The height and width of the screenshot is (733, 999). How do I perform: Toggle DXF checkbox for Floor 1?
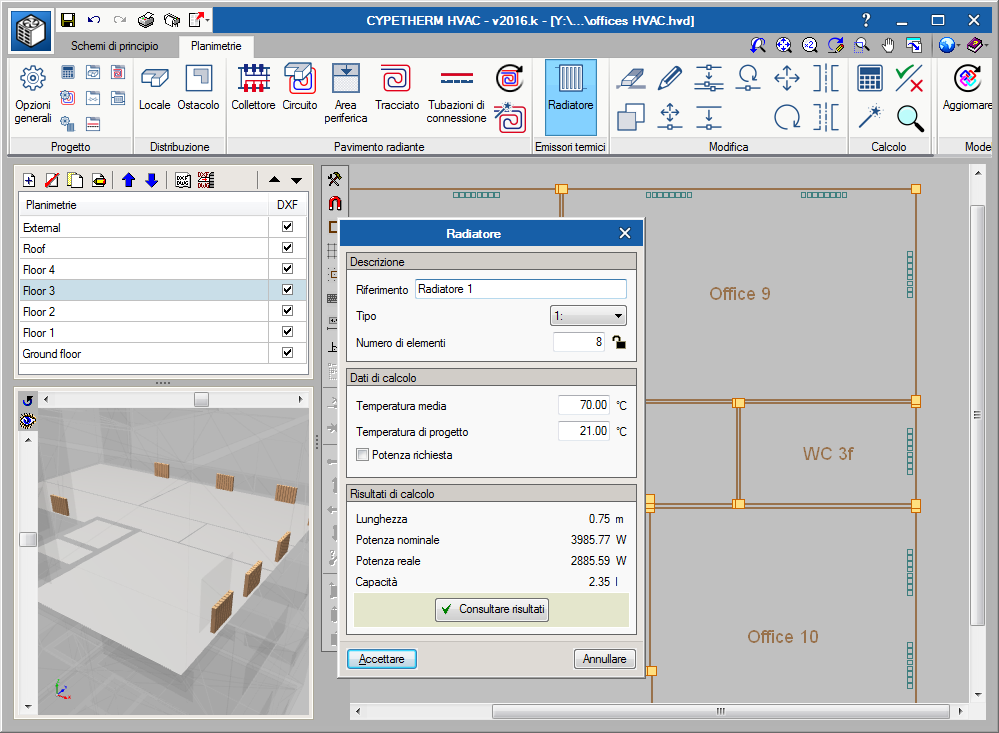287,332
